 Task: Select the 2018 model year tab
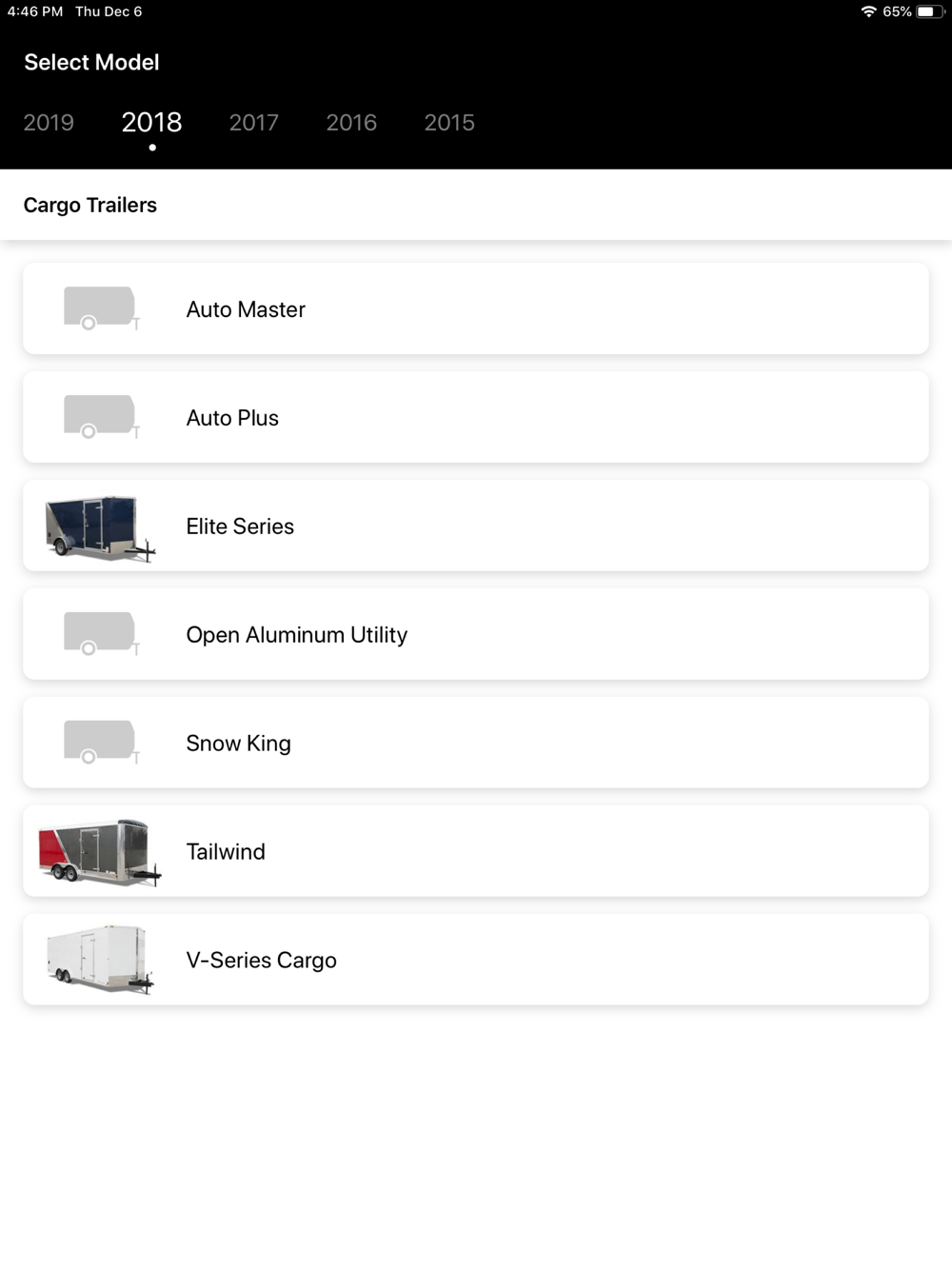click(151, 123)
